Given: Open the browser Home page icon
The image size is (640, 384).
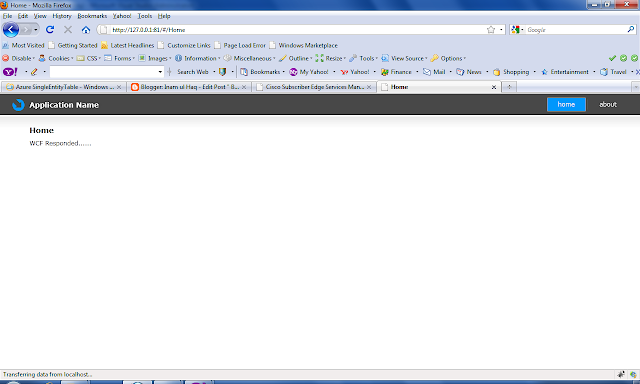Looking at the screenshot, I should coord(86,30).
